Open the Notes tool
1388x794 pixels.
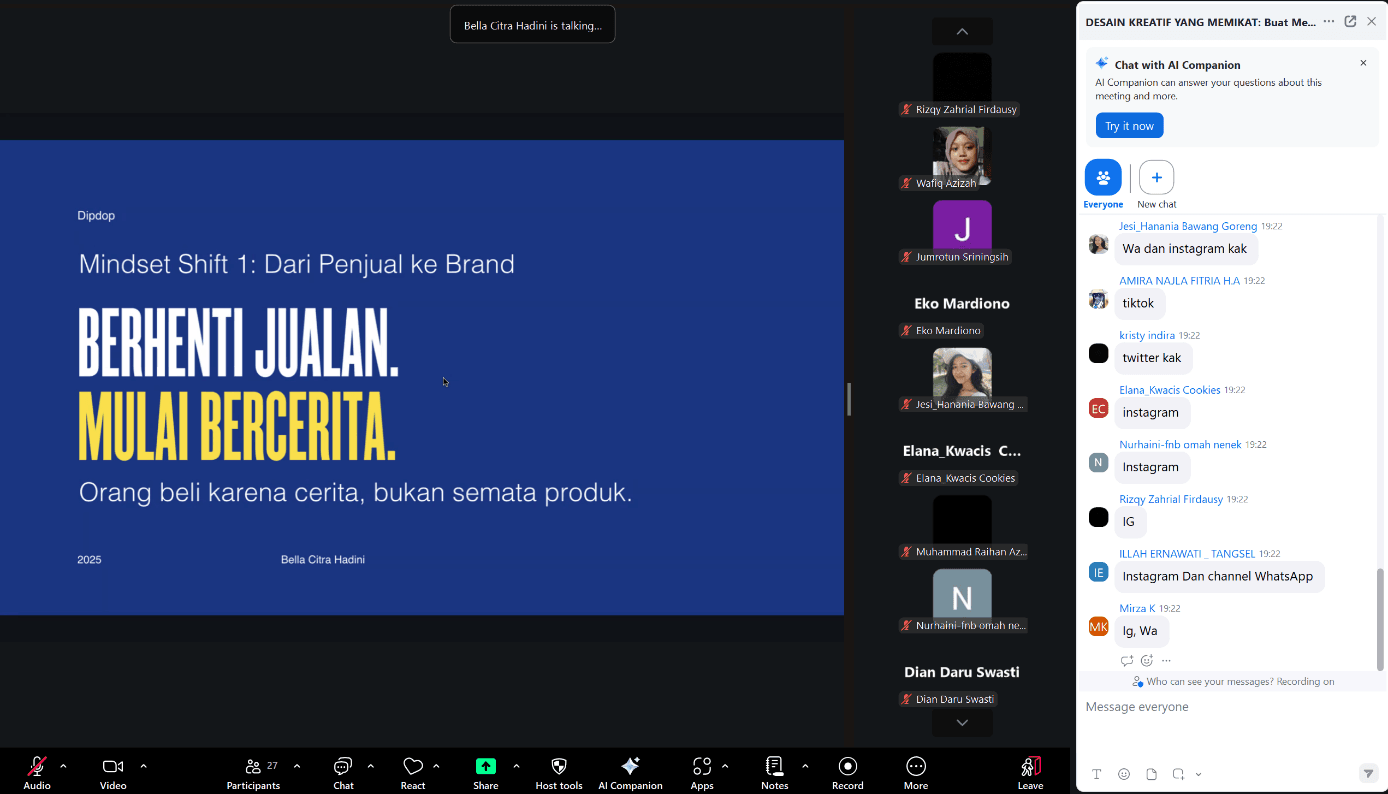pos(774,767)
